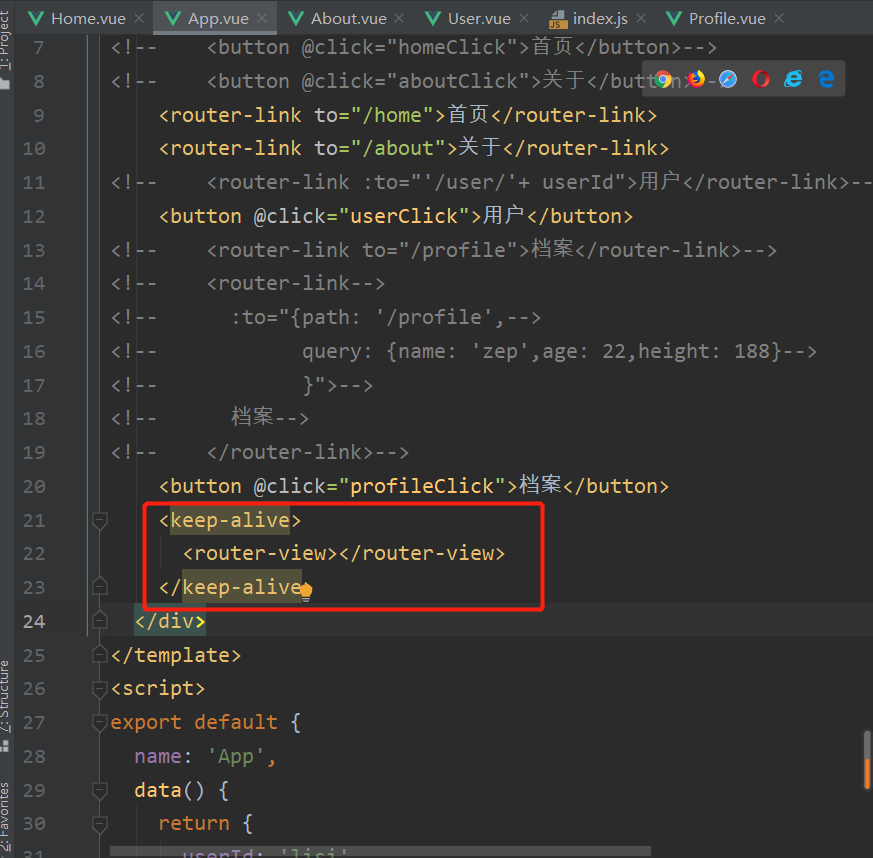Click data() on line 29

pos(169,791)
